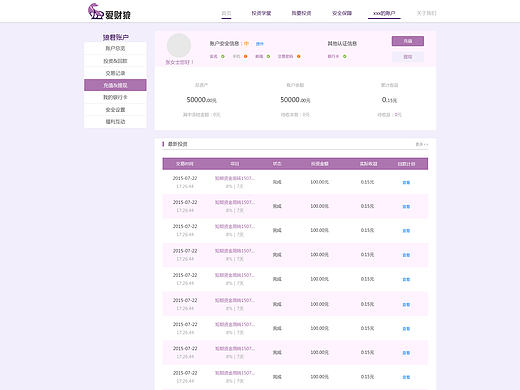Screen dimensions: 520x390
Task: Click the 项目 column header
Action: click(x=235, y=164)
